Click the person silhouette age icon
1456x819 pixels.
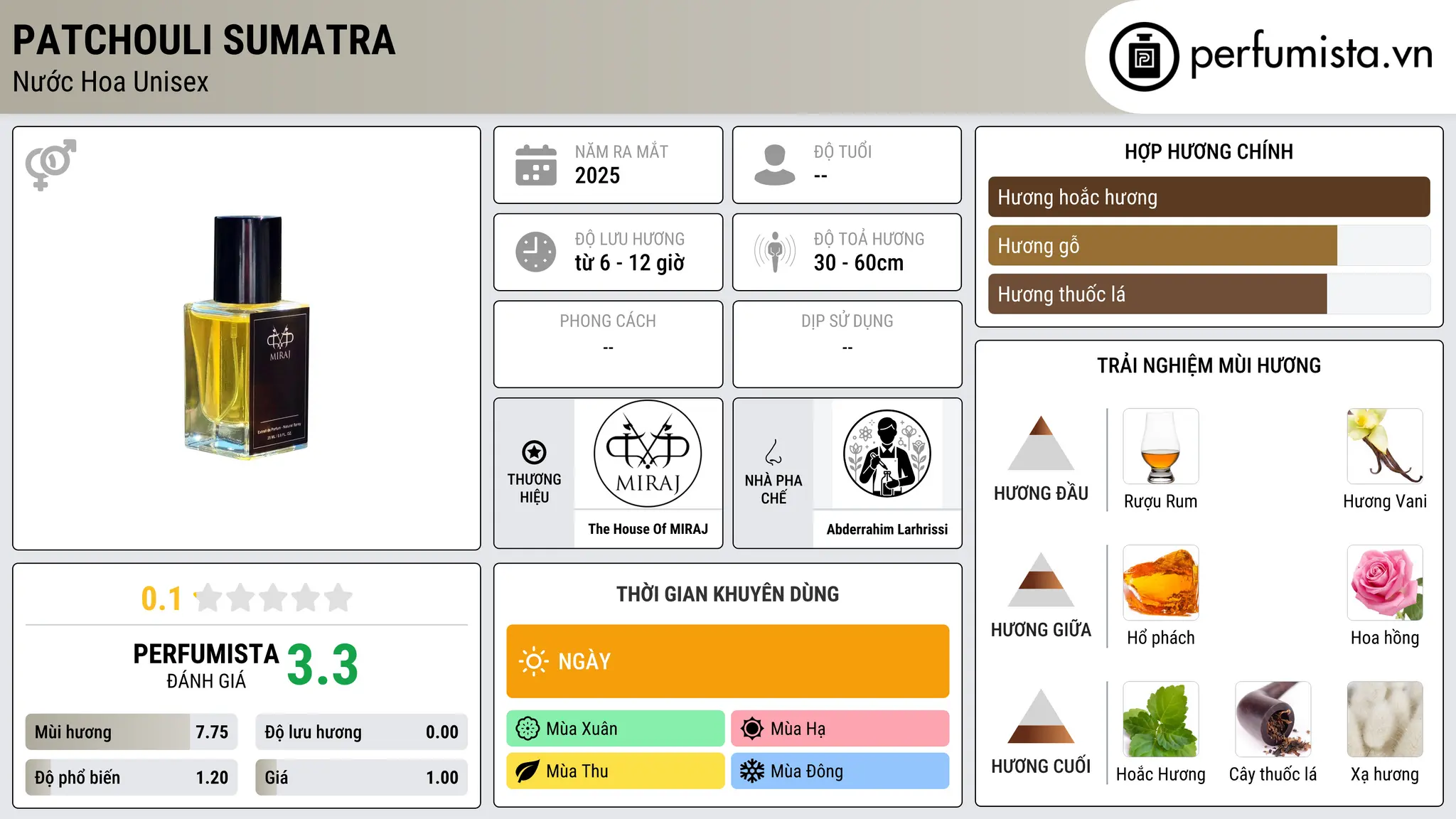click(x=775, y=165)
